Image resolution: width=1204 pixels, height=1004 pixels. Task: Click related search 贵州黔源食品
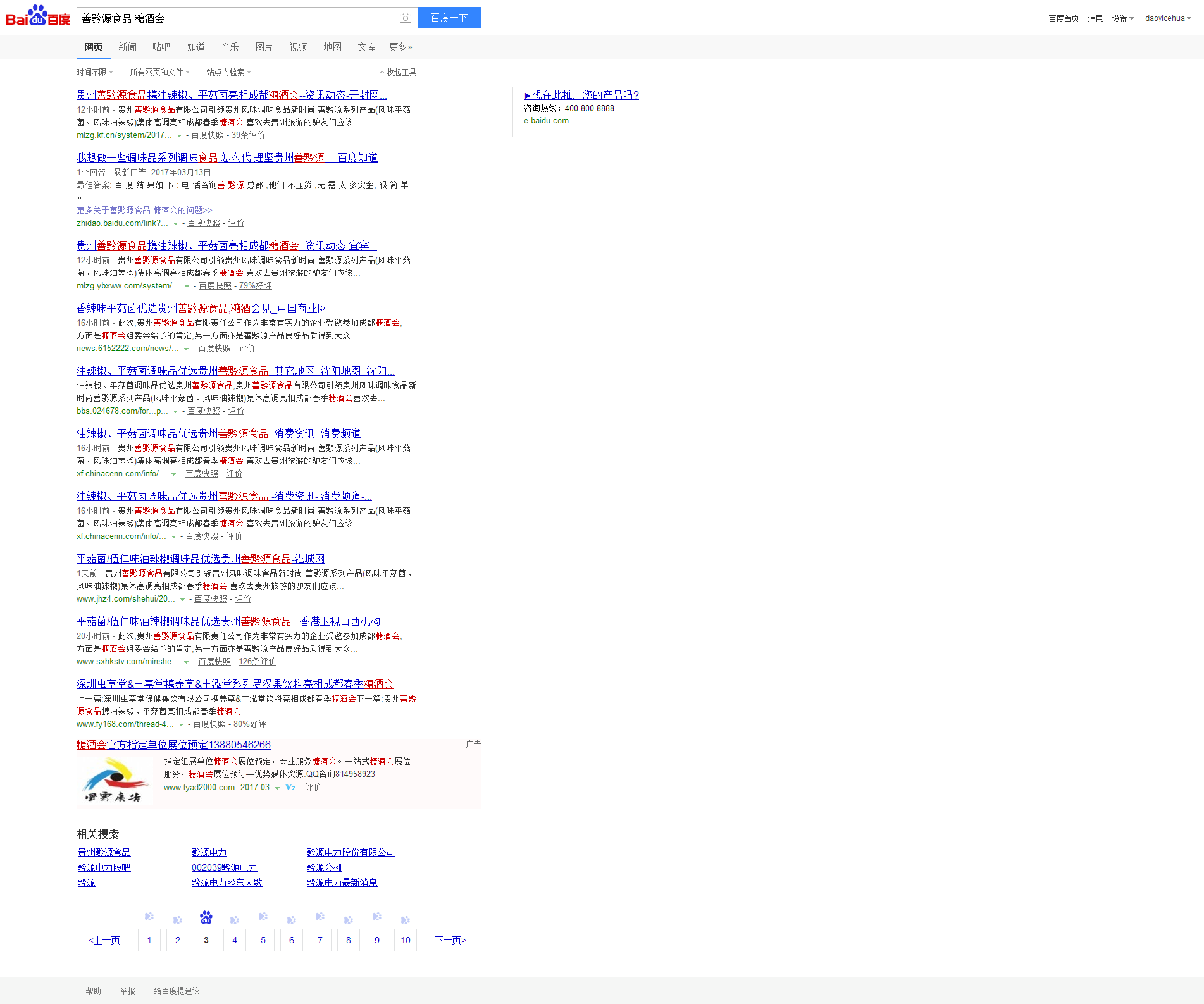104,852
